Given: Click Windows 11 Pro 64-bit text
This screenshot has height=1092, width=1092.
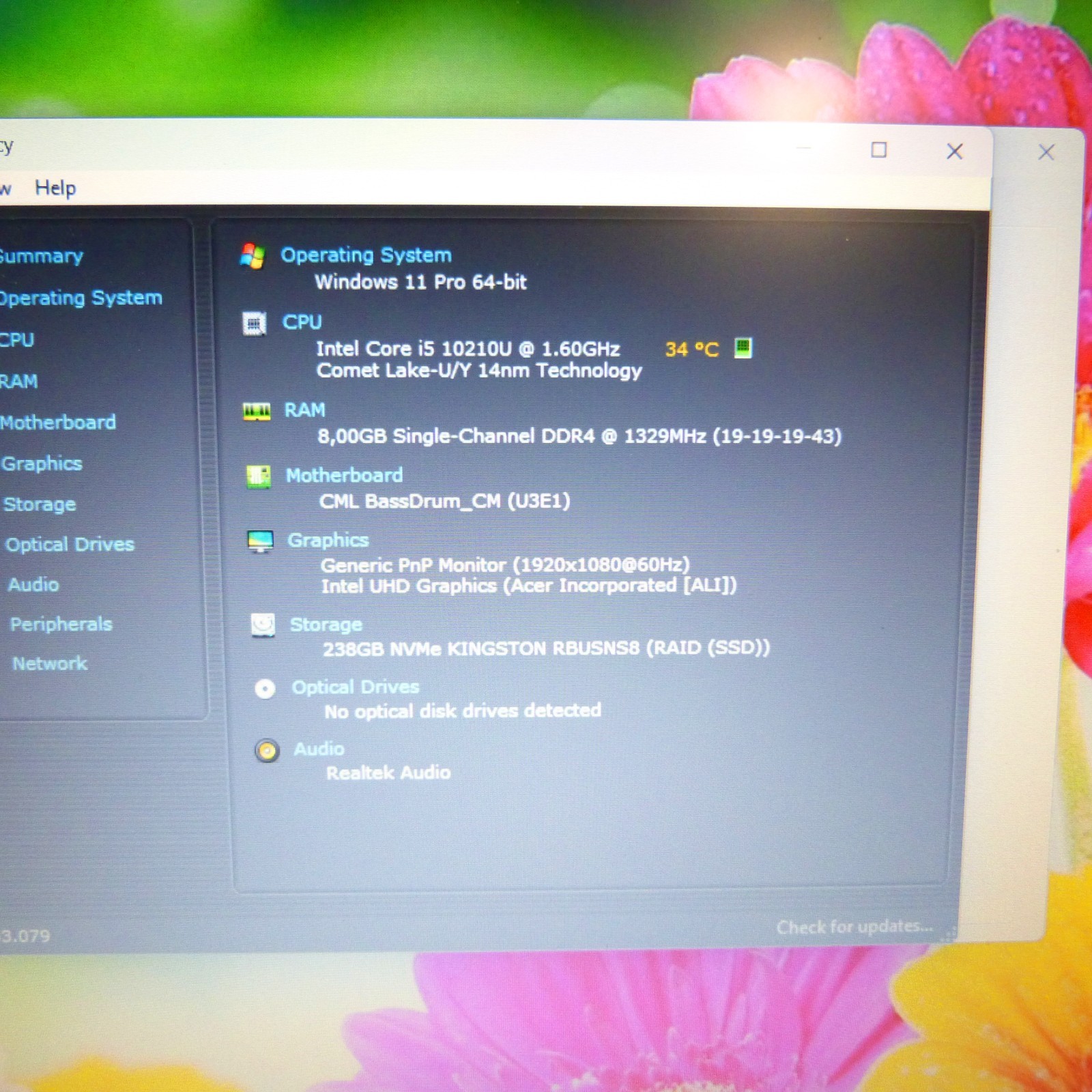Looking at the screenshot, I should (420, 282).
